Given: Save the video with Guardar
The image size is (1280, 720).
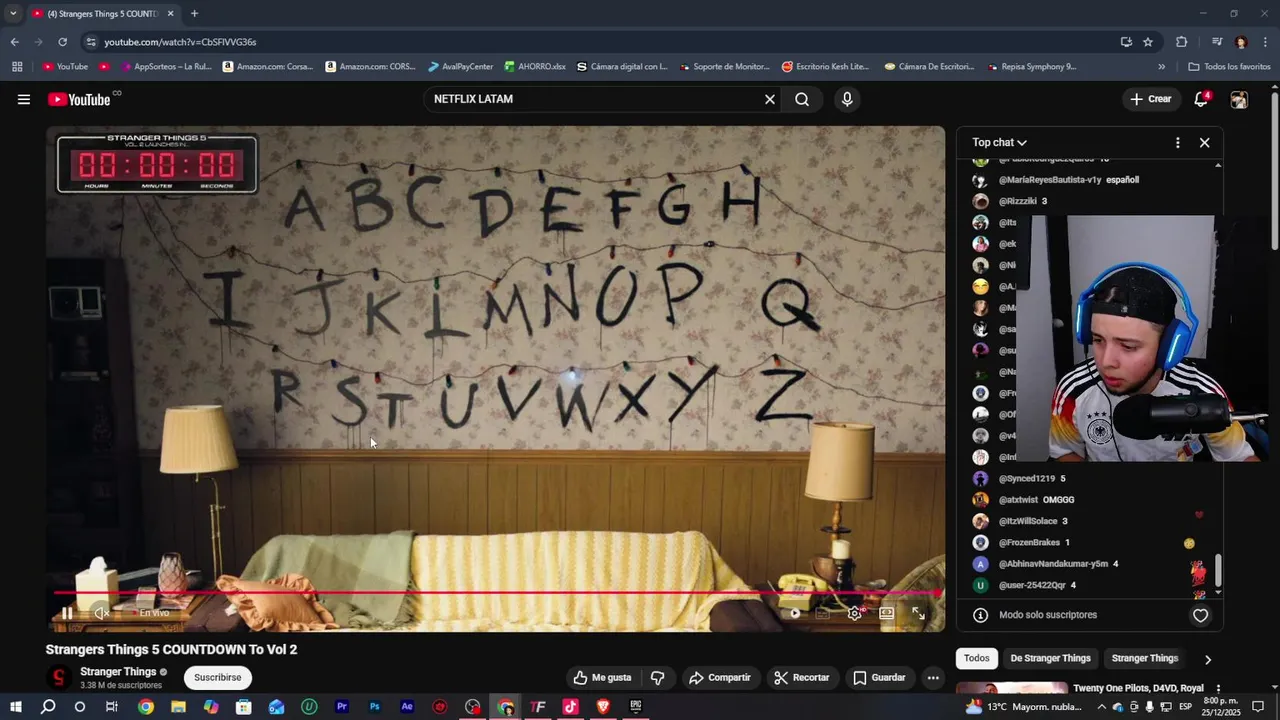Looking at the screenshot, I should [x=879, y=677].
